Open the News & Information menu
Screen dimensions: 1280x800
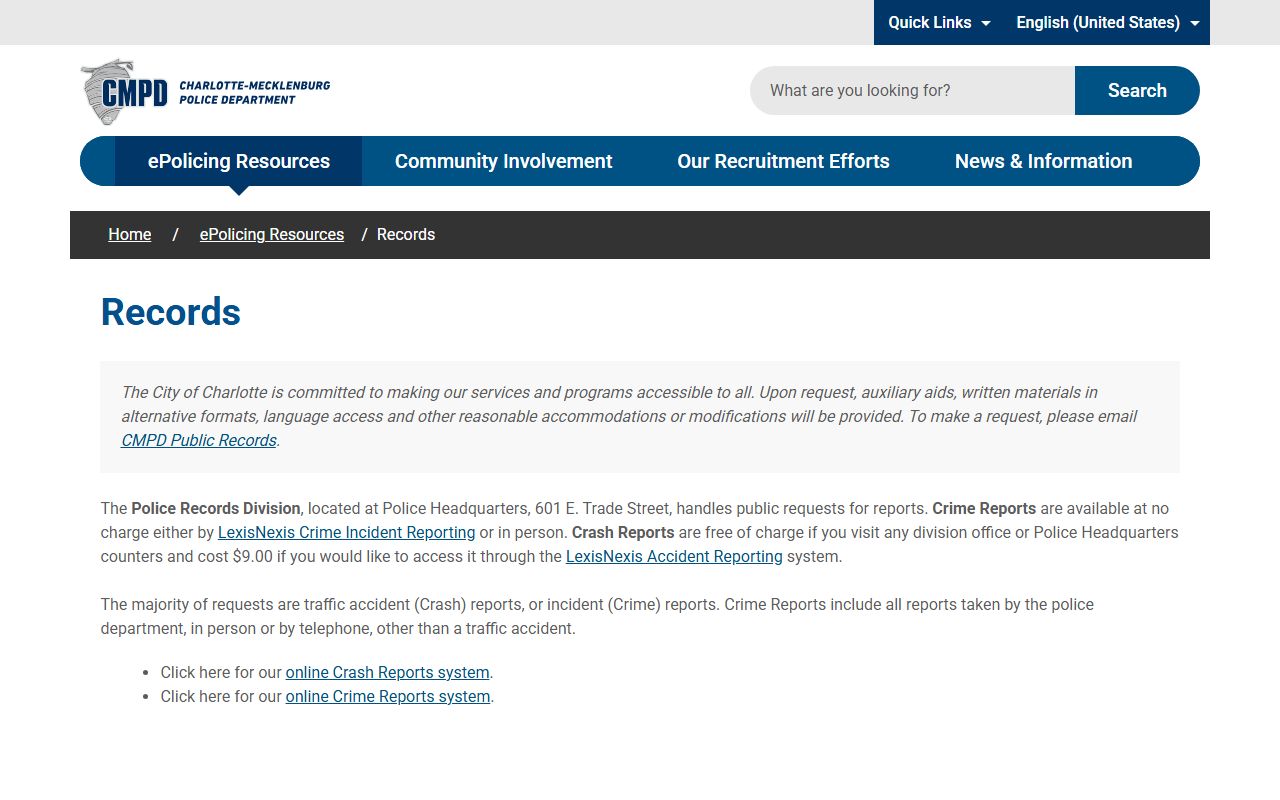tap(1043, 161)
